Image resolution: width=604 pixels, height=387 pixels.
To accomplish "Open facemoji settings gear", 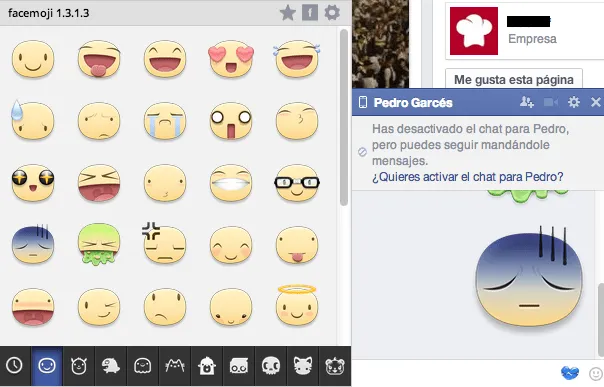I will (332, 13).
